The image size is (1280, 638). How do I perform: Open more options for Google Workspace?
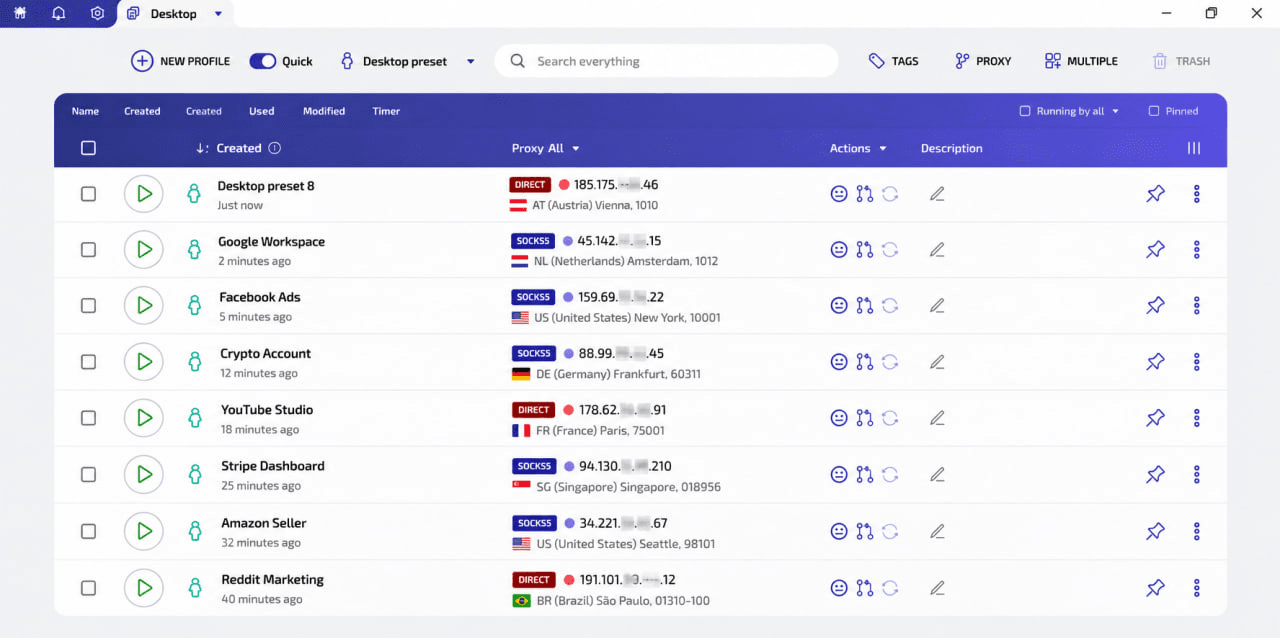click(x=1197, y=250)
